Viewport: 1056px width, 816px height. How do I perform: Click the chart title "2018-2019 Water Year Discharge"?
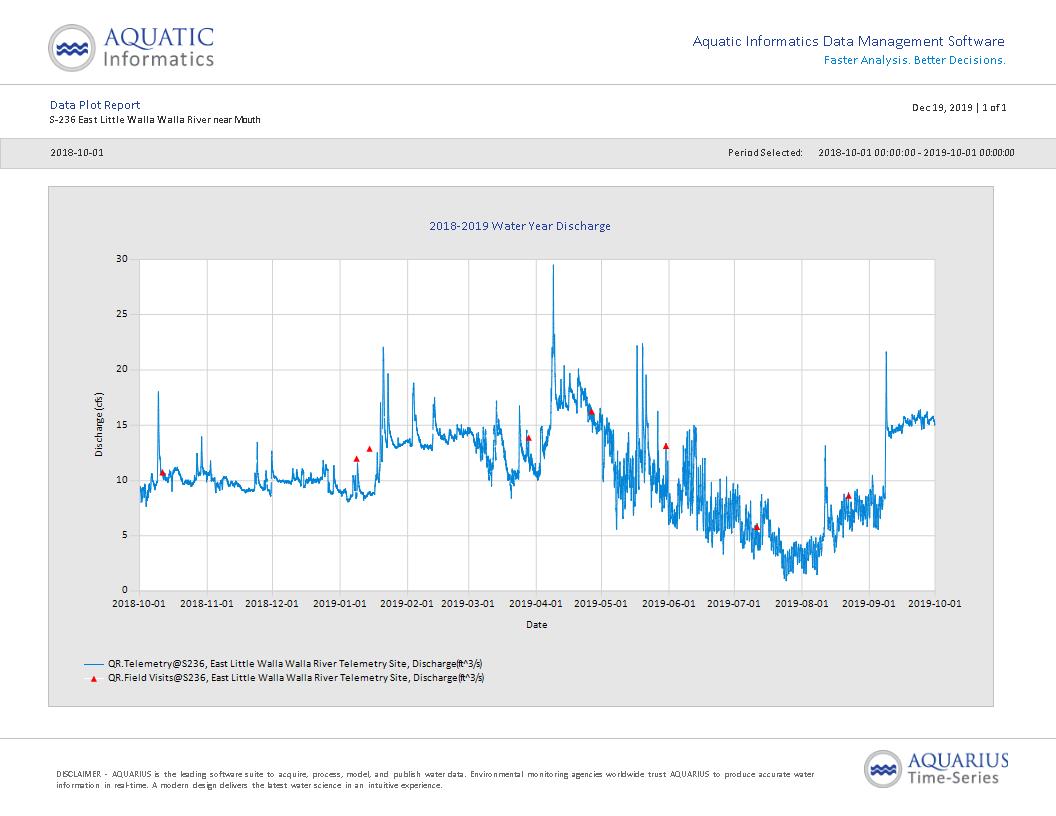point(520,226)
